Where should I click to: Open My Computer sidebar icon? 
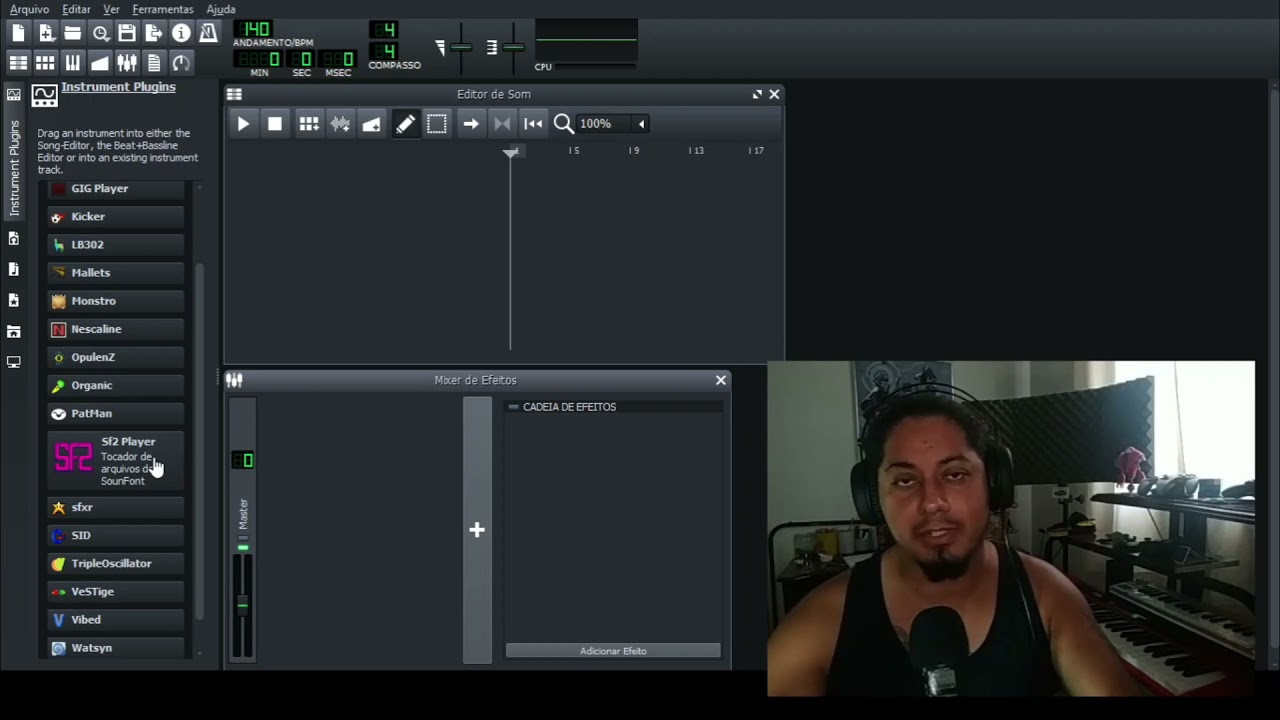14,362
